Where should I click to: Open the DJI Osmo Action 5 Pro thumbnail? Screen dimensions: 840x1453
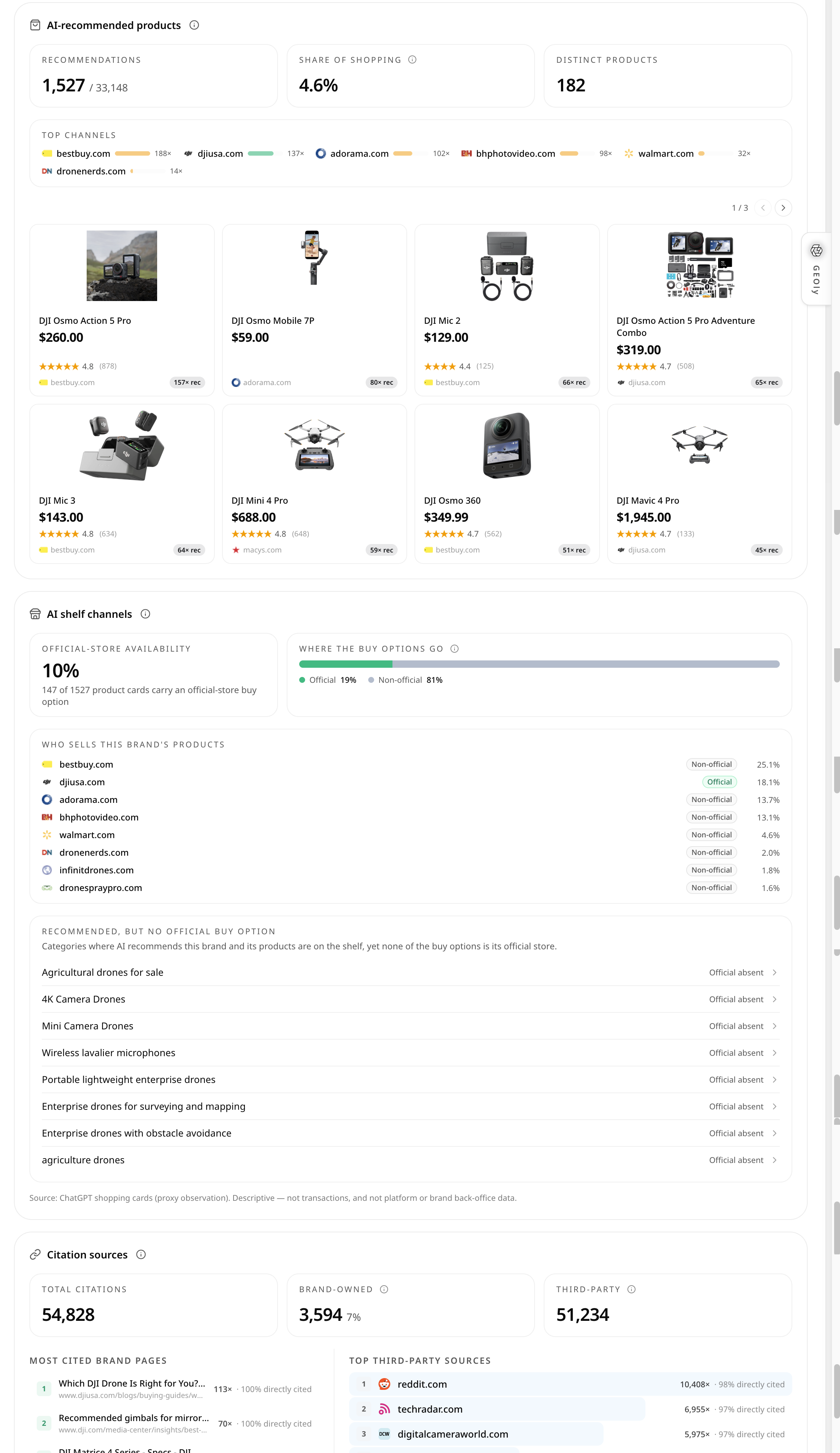click(x=122, y=266)
